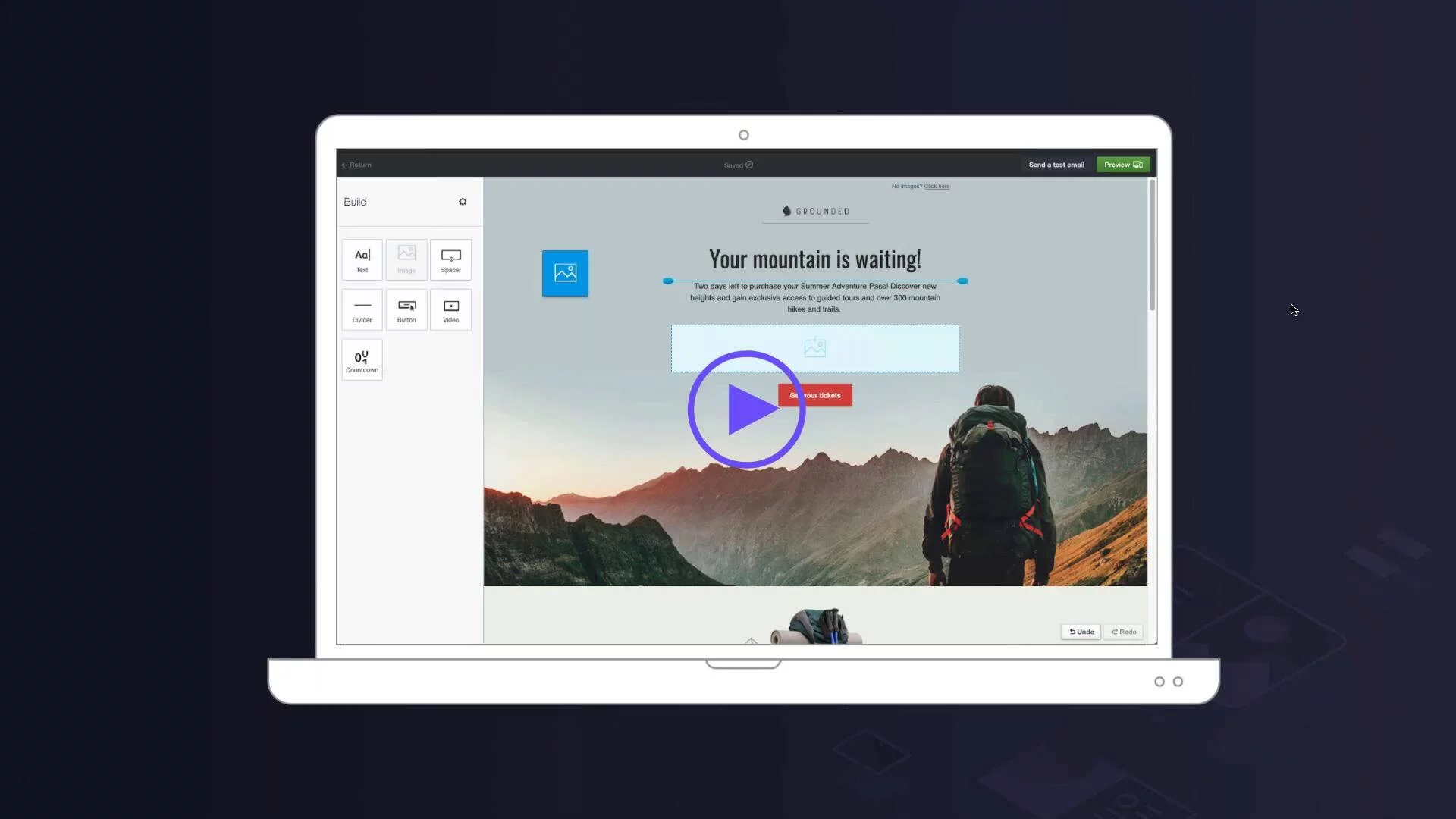Add a Spacer block to the email
The image size is (1456, 819).
point(450,259)
